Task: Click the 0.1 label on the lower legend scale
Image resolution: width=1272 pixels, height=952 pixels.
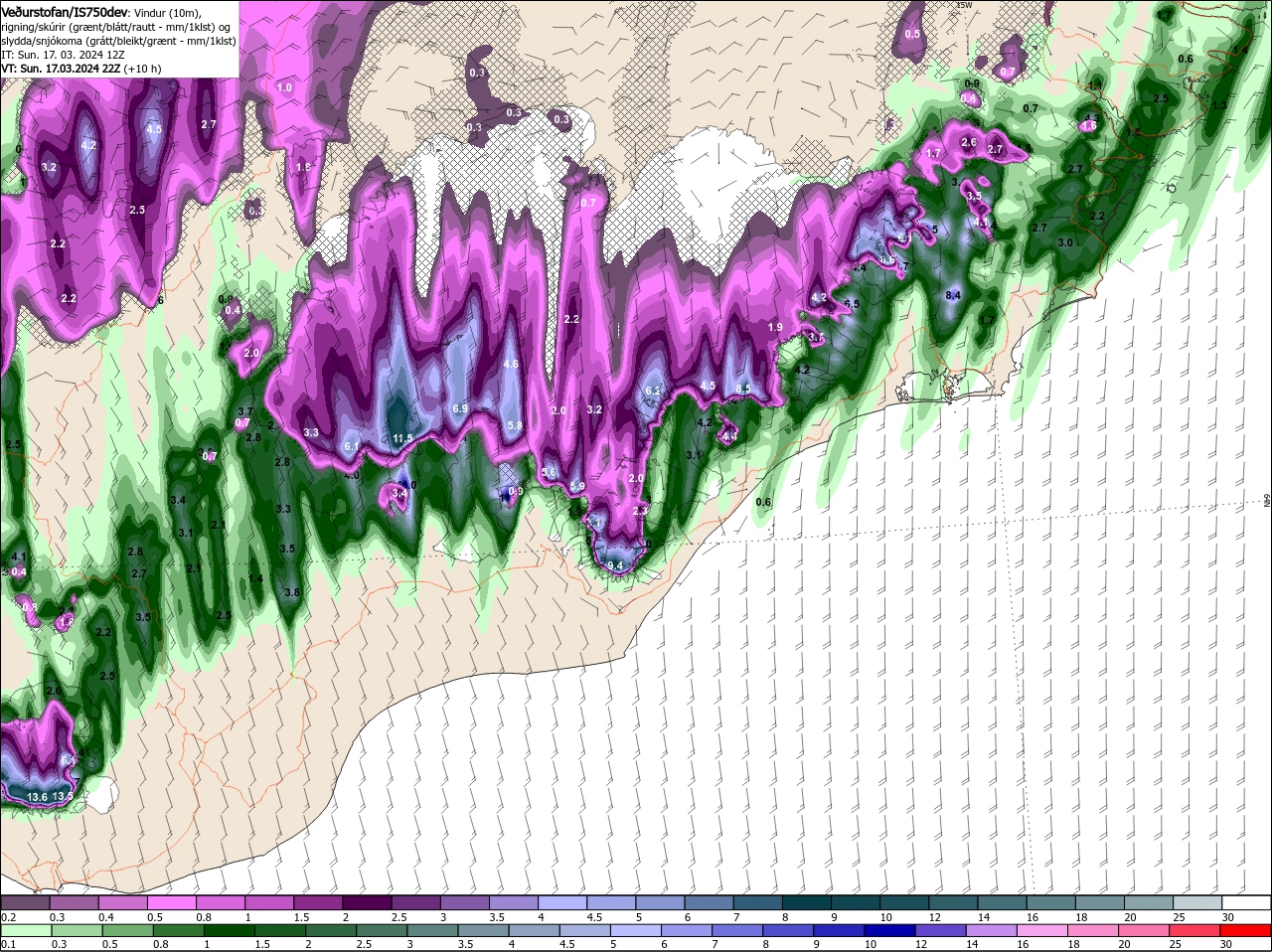Action: (8, 945)
